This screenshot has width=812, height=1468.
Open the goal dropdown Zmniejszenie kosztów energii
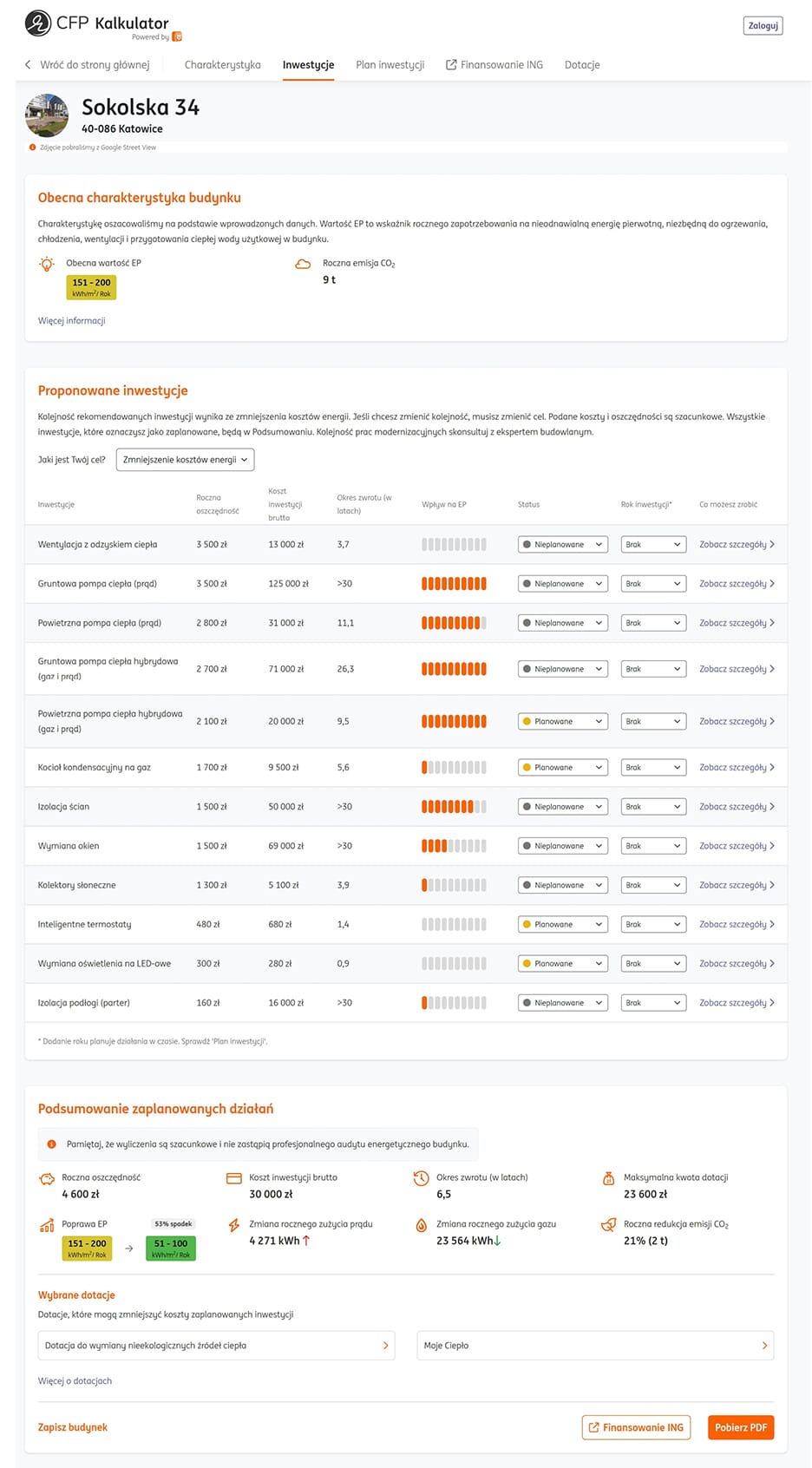[185, 460]
